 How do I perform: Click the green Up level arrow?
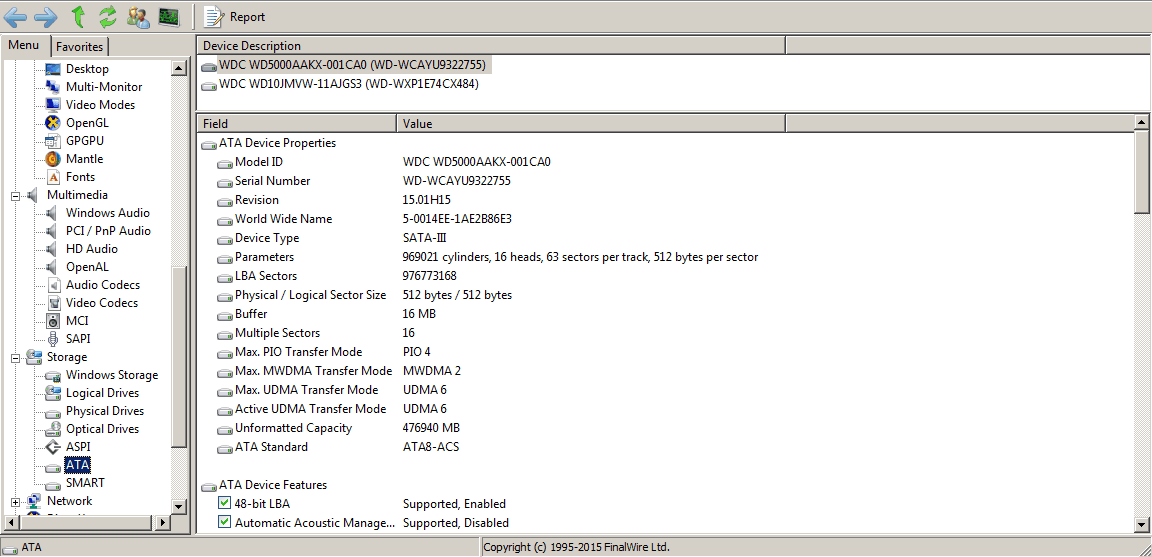tap(78, 16)
